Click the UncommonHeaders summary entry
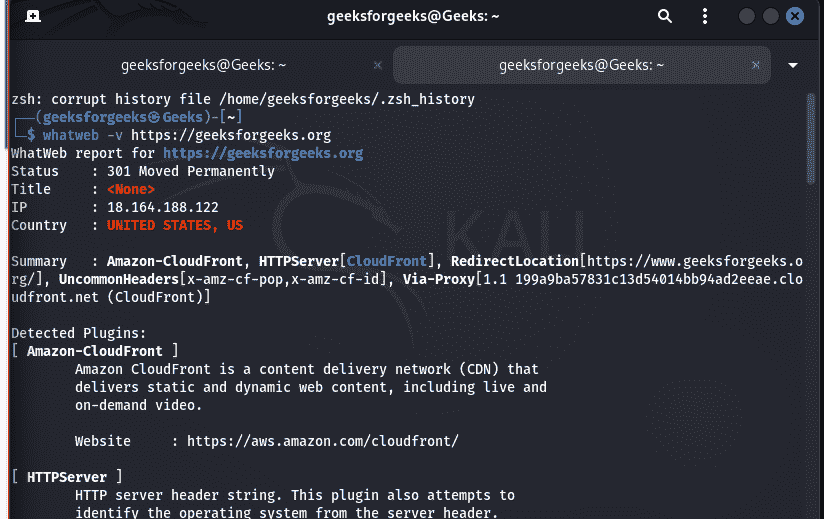 [x=225, y=279]
